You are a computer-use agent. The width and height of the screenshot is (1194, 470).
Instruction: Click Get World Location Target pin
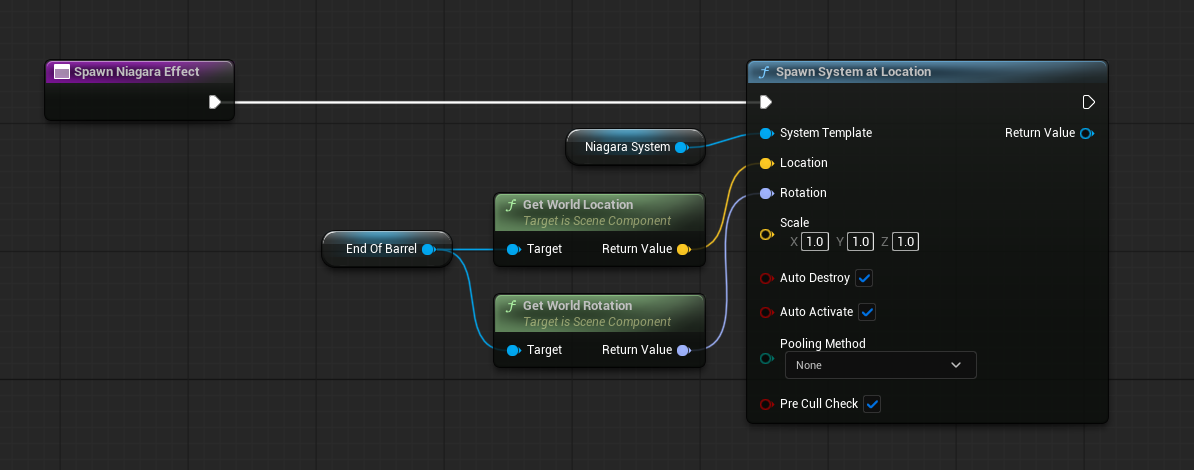point(513,249)
